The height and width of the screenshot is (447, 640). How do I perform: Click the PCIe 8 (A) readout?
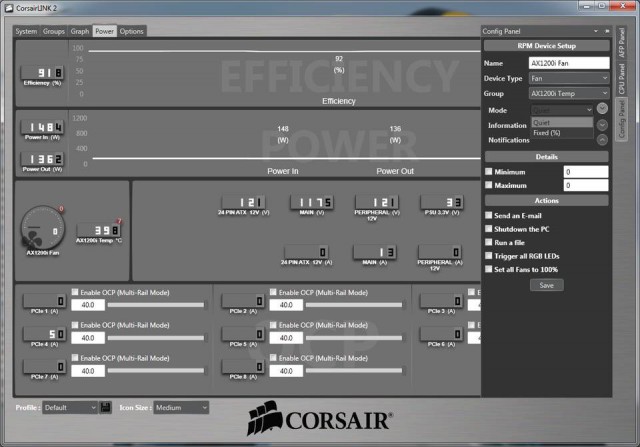pyautogui.click(x=243, y=367)
